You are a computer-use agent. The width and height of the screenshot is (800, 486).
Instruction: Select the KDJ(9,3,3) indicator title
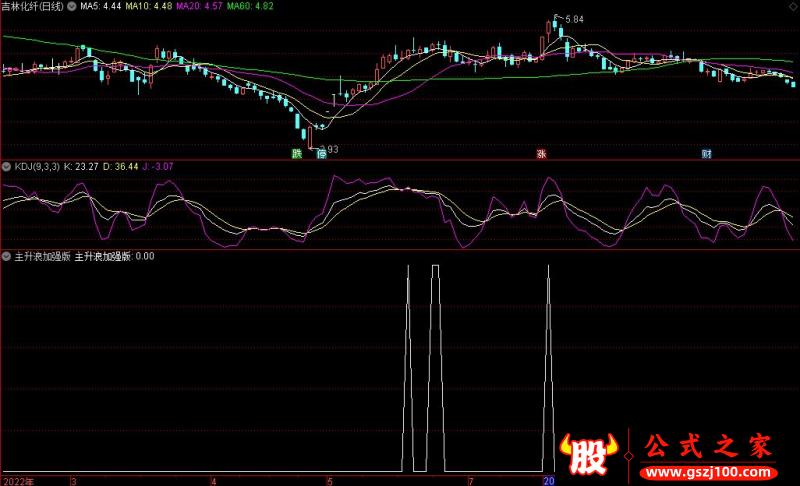37,166
